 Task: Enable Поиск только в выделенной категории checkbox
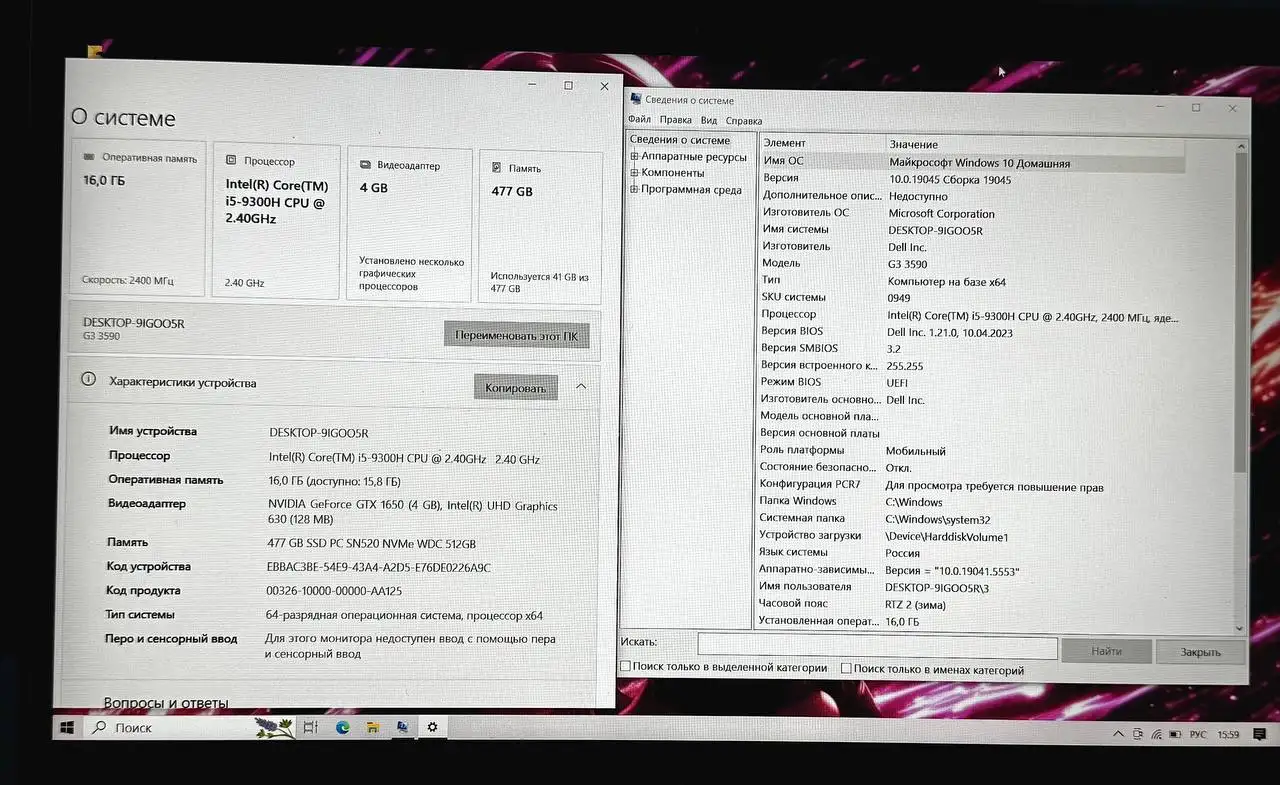pos(626,667)
